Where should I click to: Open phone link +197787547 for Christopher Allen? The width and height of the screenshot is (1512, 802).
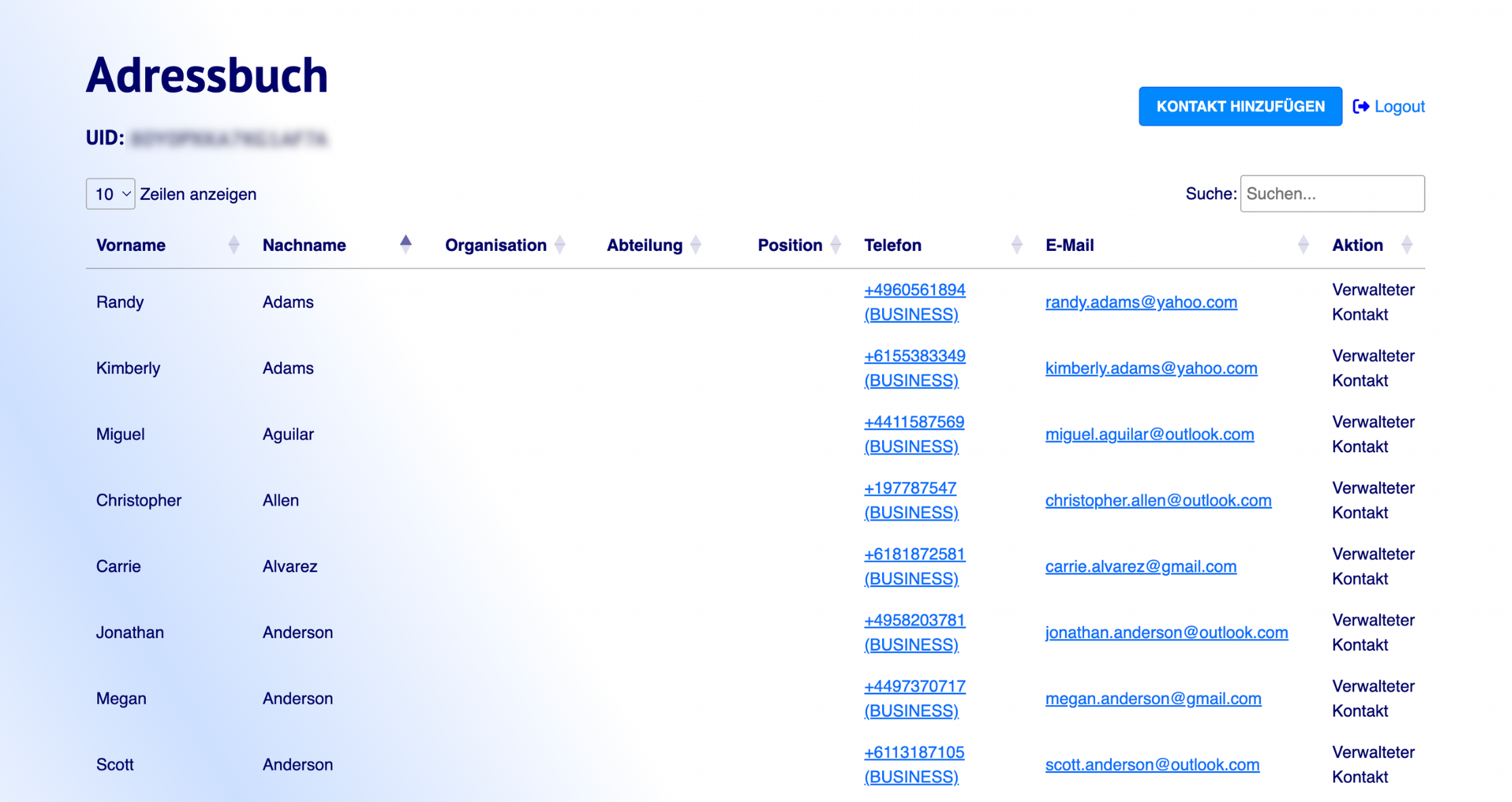[911, 500]
